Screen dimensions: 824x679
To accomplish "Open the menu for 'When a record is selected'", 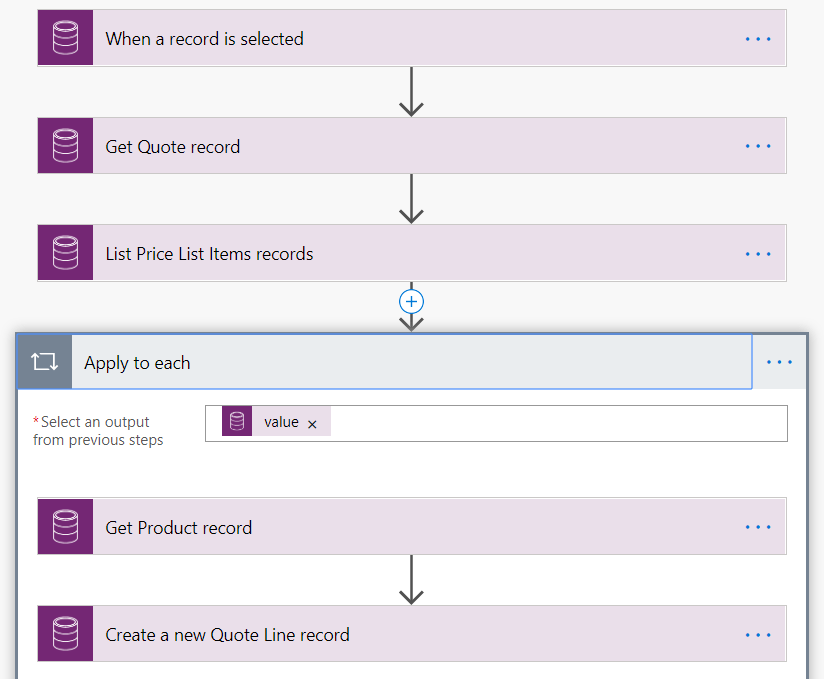I will point(758,39).
